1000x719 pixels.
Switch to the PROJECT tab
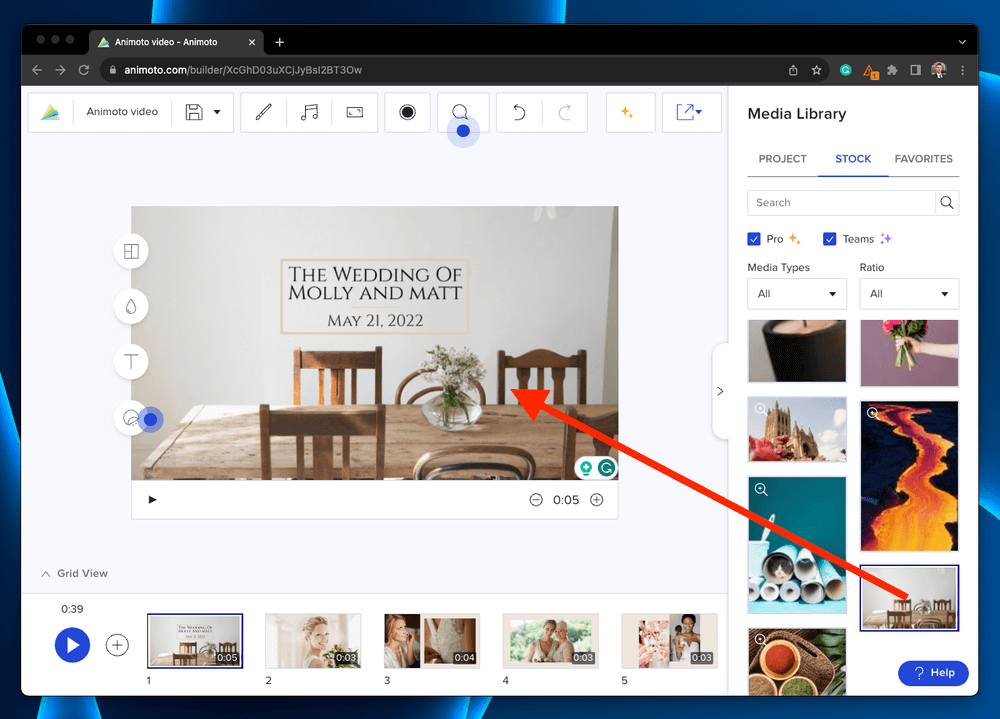point(783,159)
